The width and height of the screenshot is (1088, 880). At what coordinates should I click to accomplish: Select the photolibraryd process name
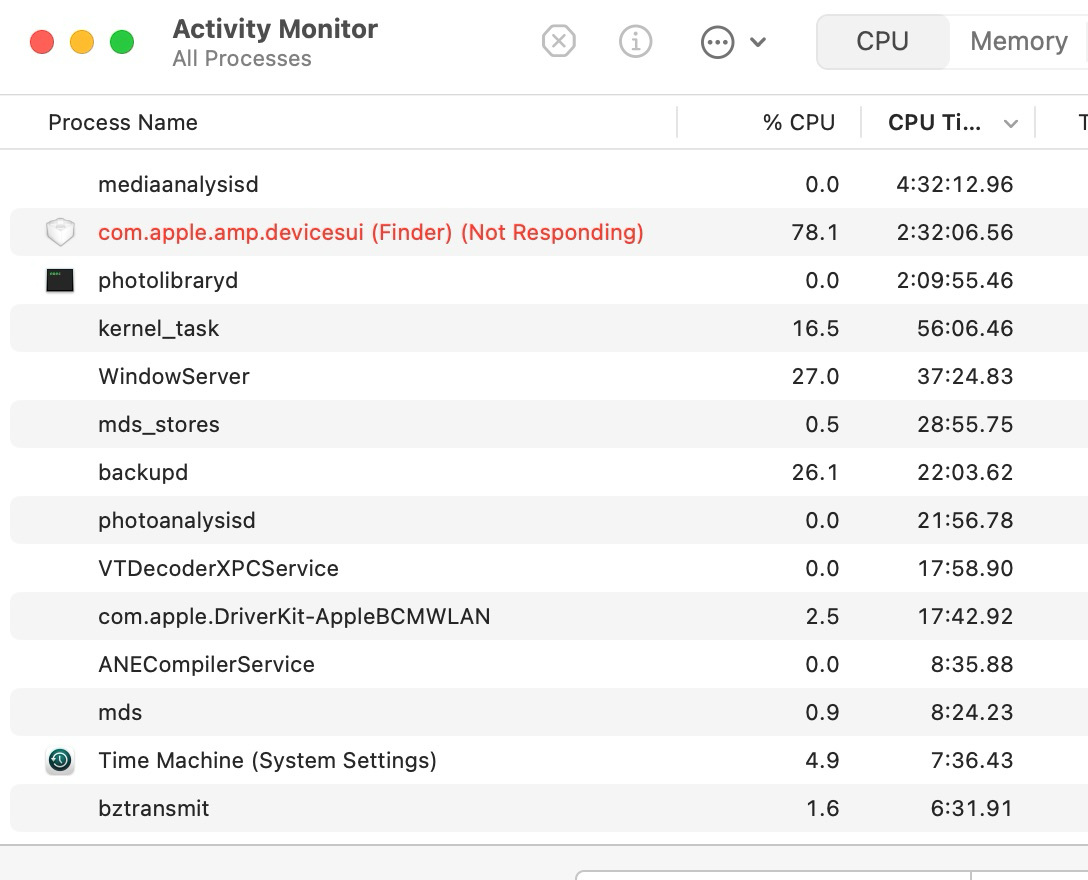coord(168,280)
